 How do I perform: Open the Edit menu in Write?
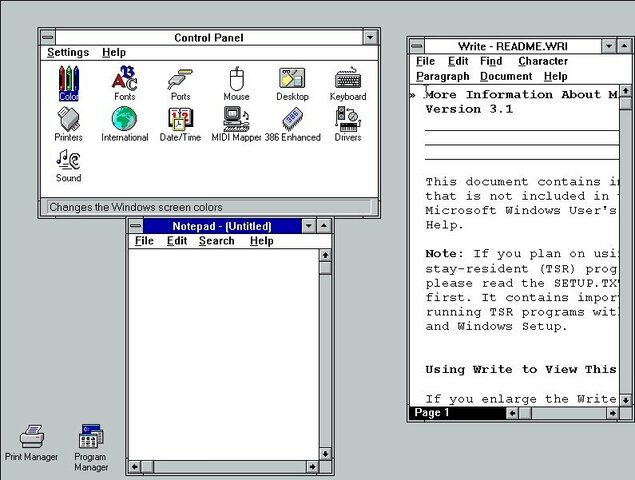[x=458, y=61]
